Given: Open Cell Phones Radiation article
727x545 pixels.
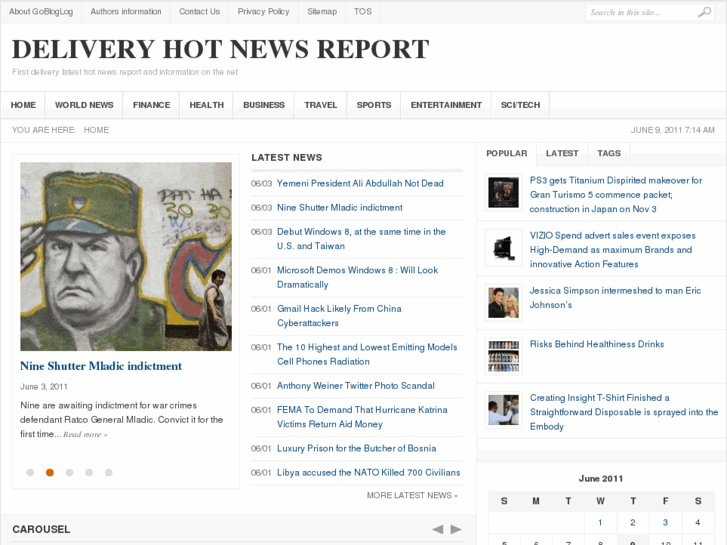Looking at the screenshot, I should pyautogui.click(x=367, y=354).
